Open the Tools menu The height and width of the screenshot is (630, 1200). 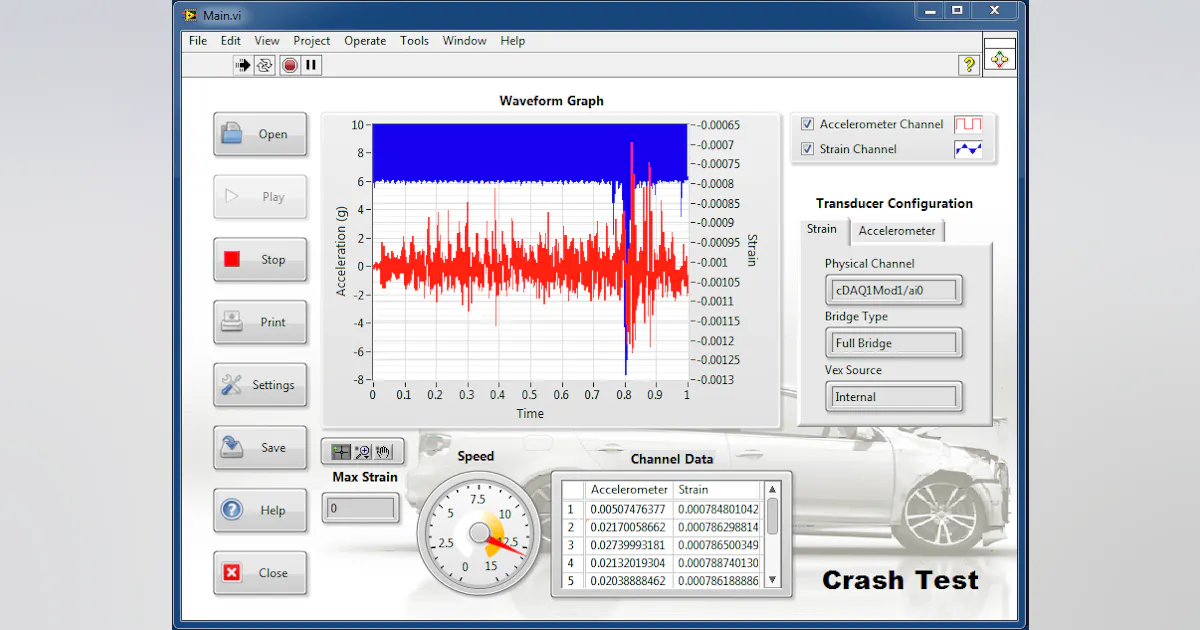click(x=414, y=41)
